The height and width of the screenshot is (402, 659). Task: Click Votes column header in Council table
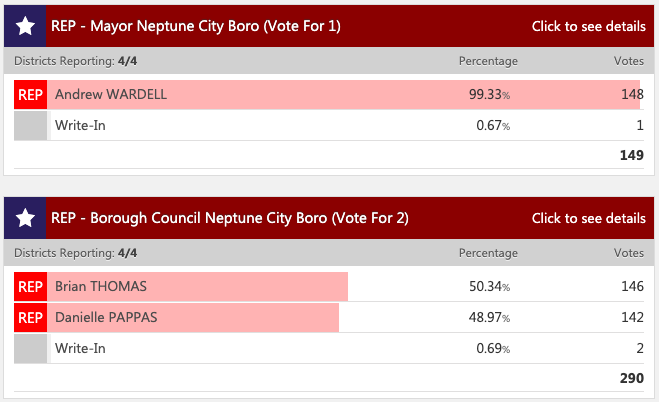pos(628,253)
